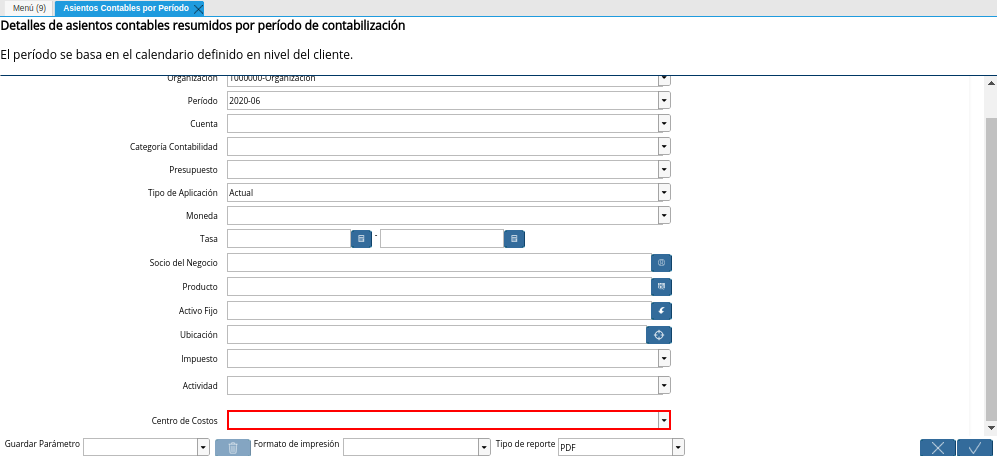Click the Centro de Costos label

pos(184,421)
